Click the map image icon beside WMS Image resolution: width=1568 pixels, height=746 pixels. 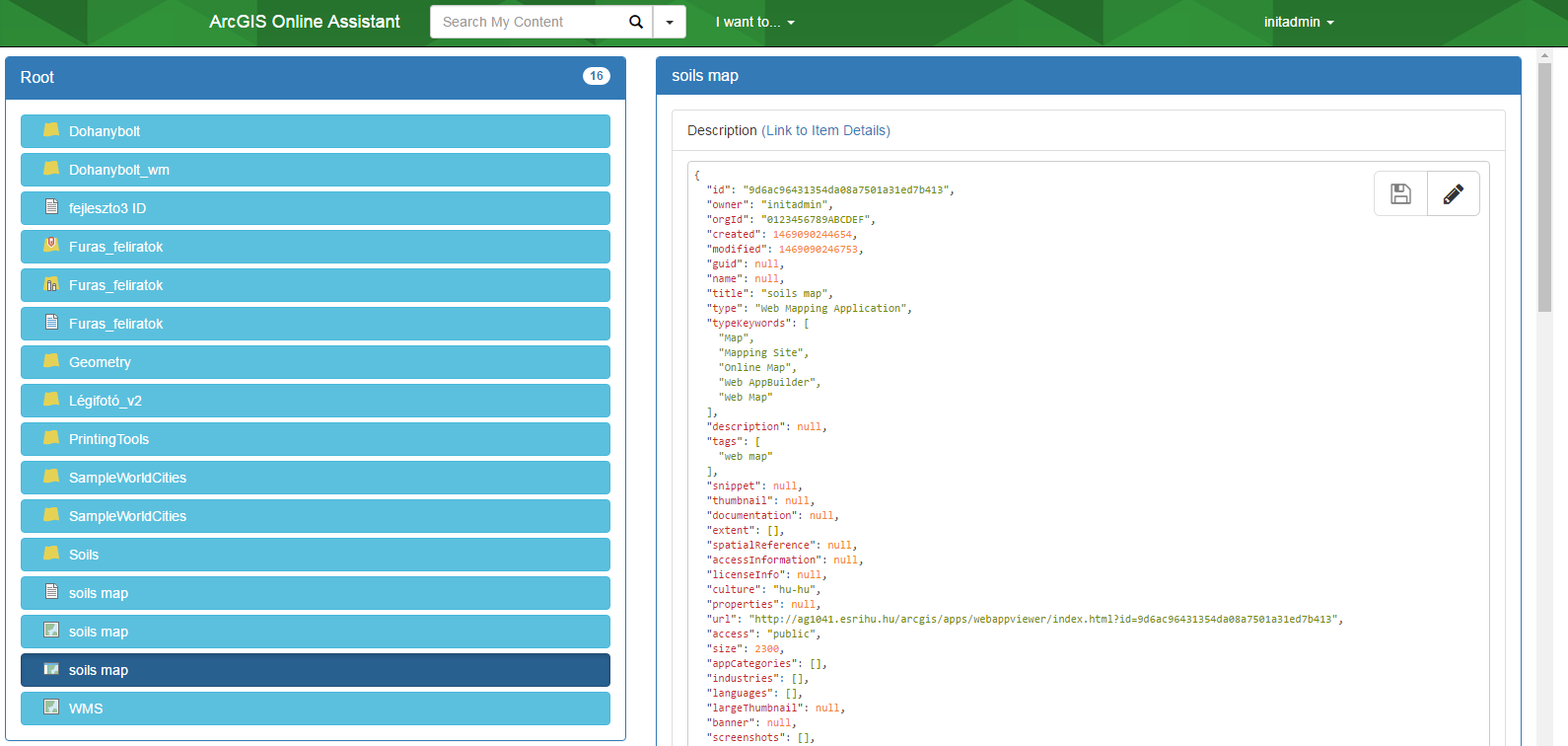51,708
